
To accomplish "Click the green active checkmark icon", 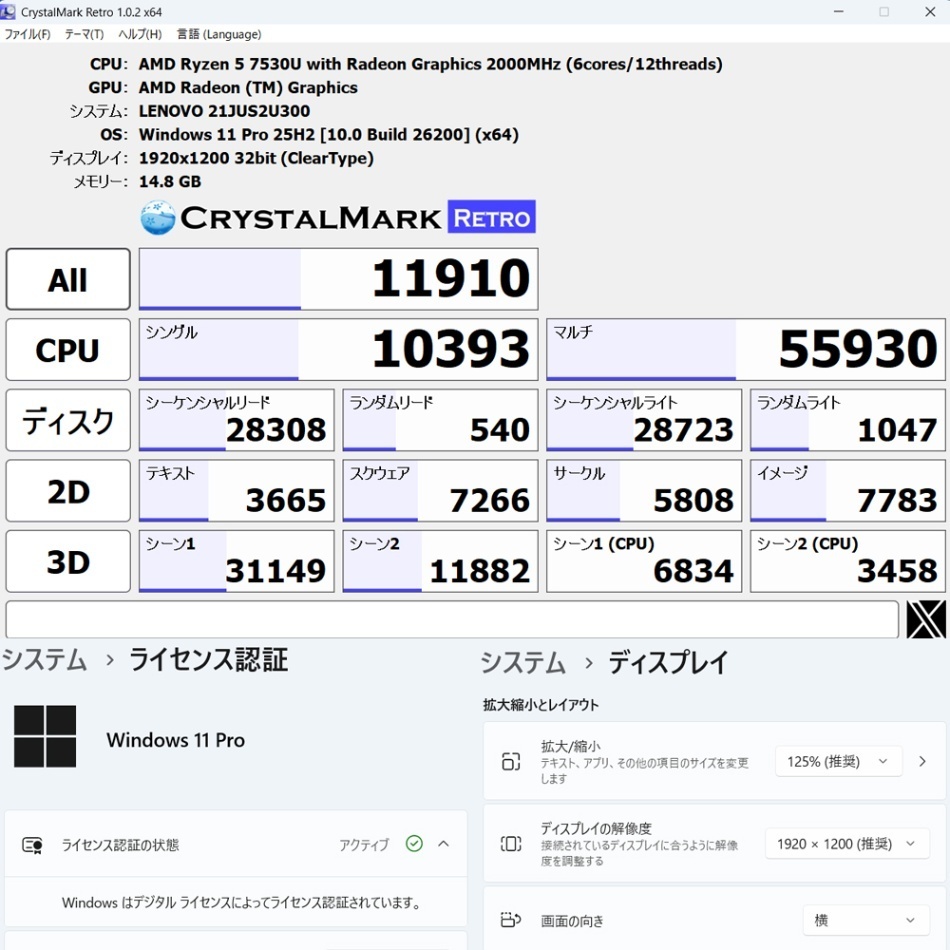I will click(414, 843).
